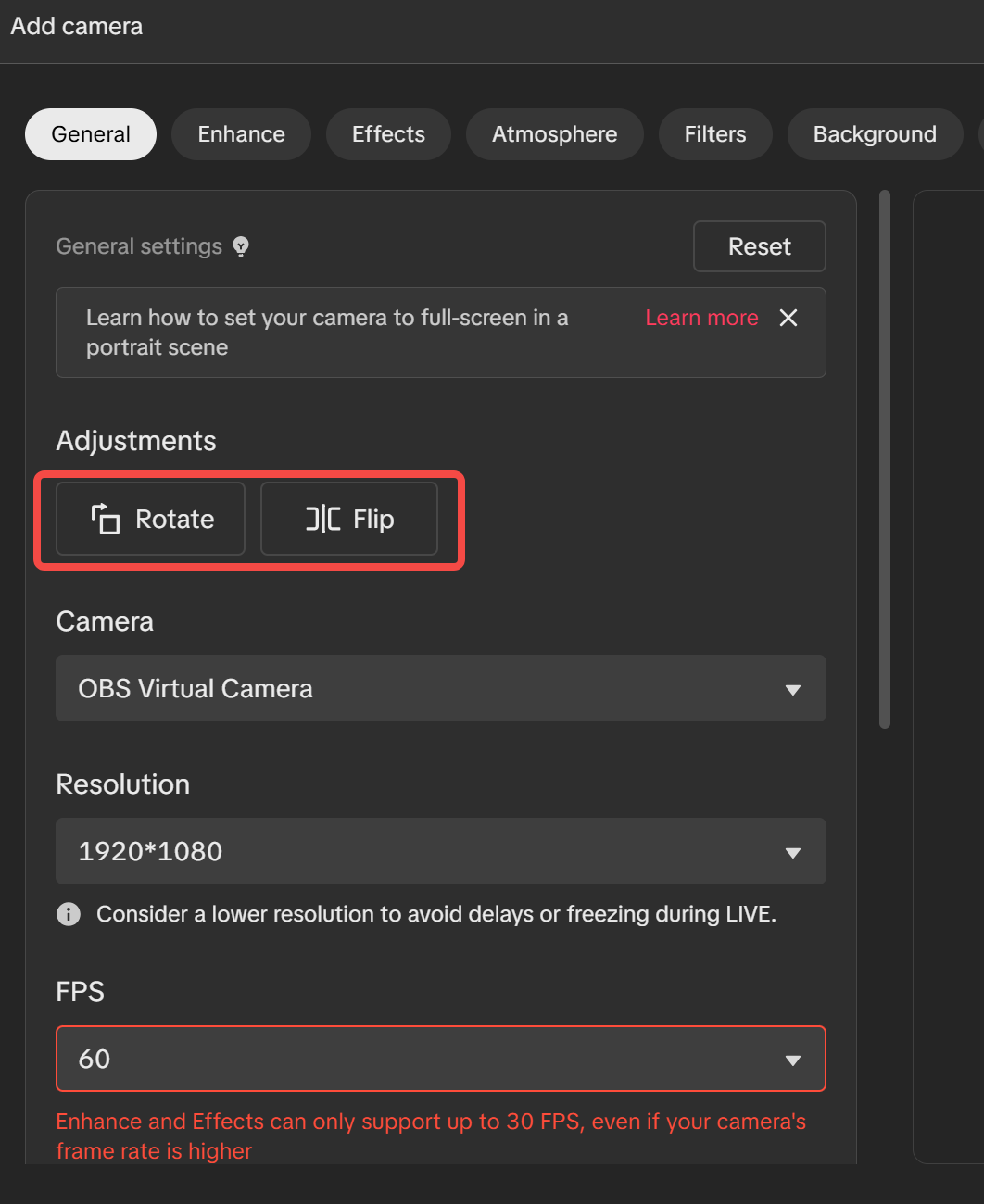Expand the Resolution 1920*1080 dropdown
This screenshot has width=984, height=1204.
point(441,851)
